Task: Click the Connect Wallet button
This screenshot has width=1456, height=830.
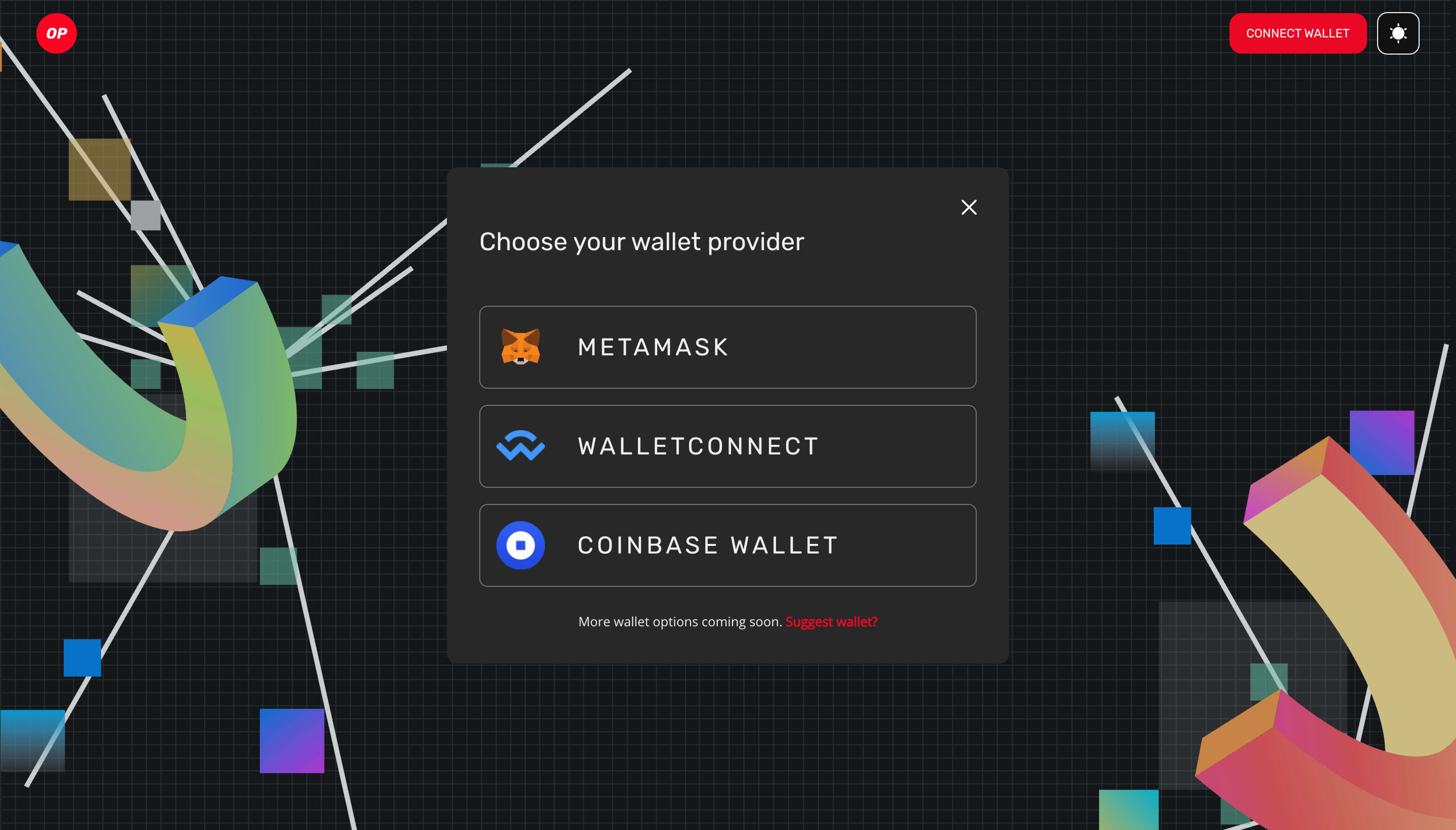Action: coord(1298,33)
